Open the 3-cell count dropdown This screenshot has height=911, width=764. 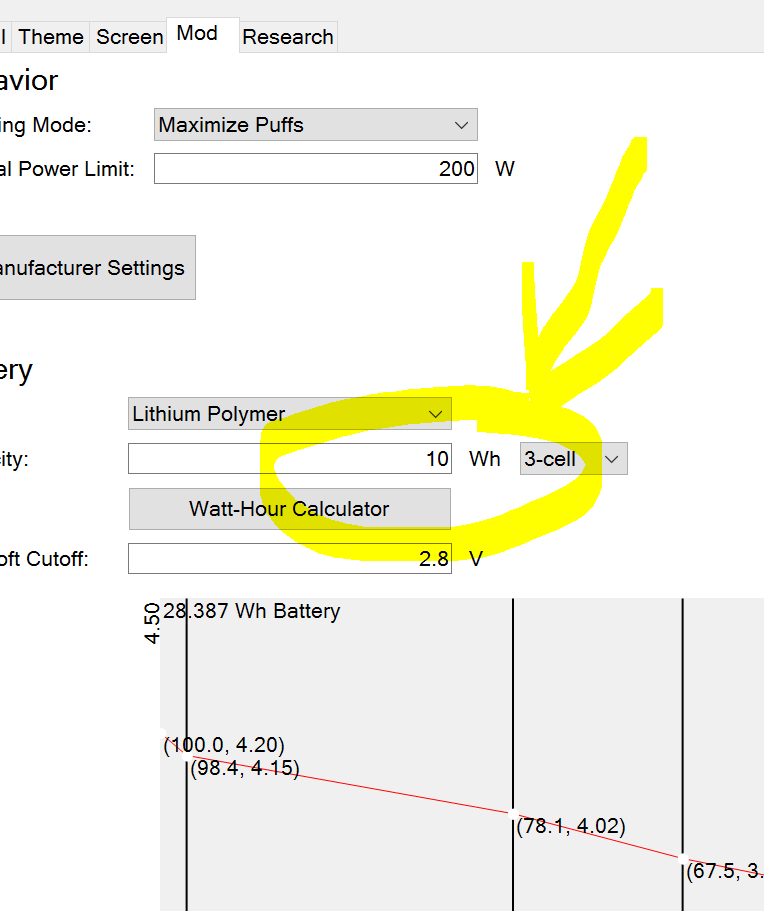click(x=573, y=459)
